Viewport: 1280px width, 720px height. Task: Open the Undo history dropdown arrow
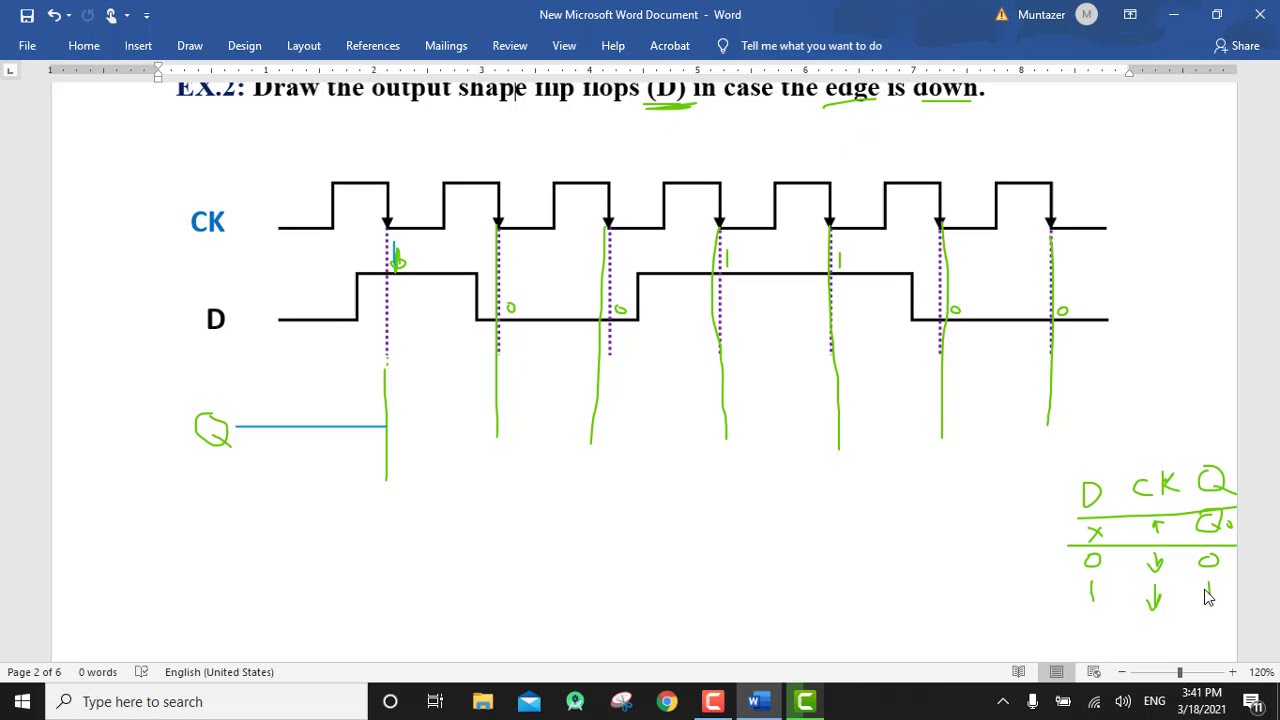tap(68, 15)
